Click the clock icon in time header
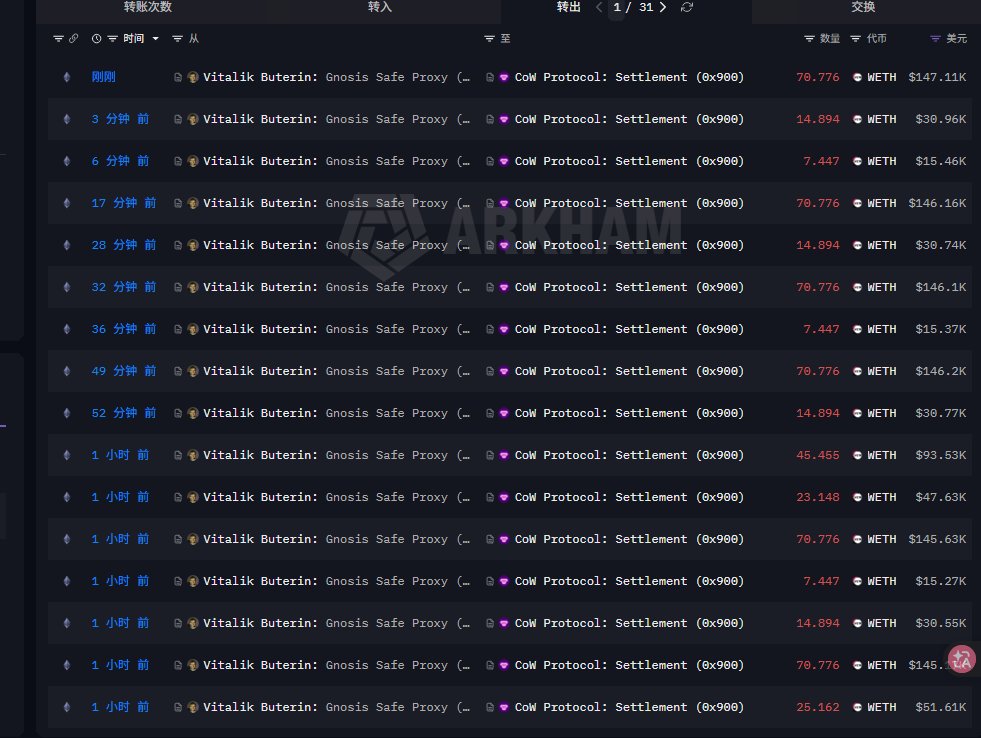The image size is (981, 738). (96, 39)
